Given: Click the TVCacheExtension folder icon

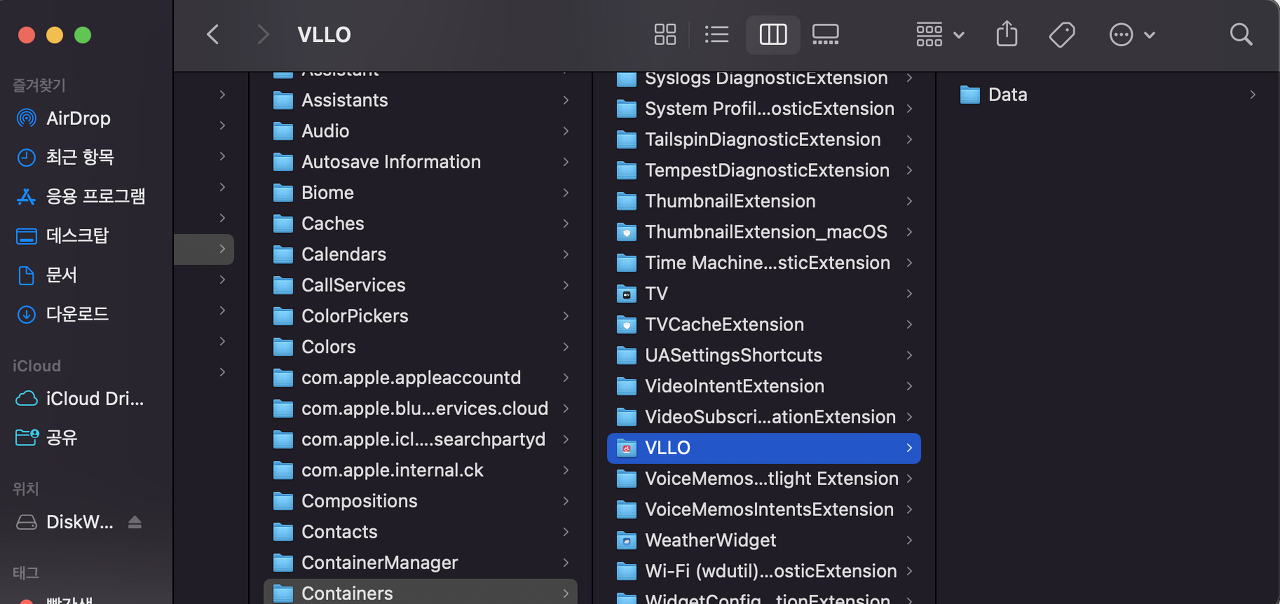Looking at the screenshot, I should point(627,325).
